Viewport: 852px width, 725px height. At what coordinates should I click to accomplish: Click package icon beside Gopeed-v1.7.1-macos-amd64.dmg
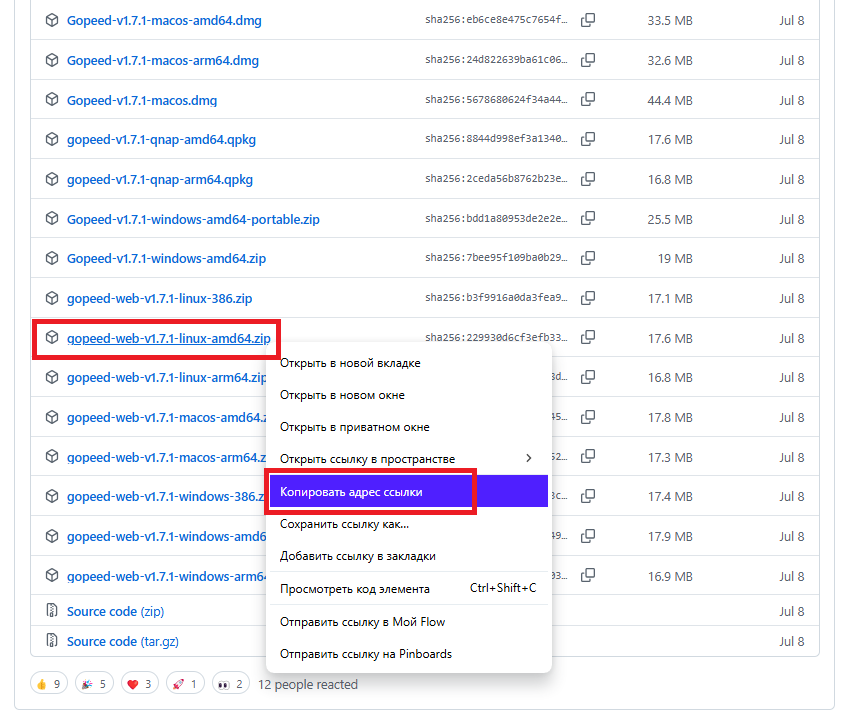pos(52,20)
